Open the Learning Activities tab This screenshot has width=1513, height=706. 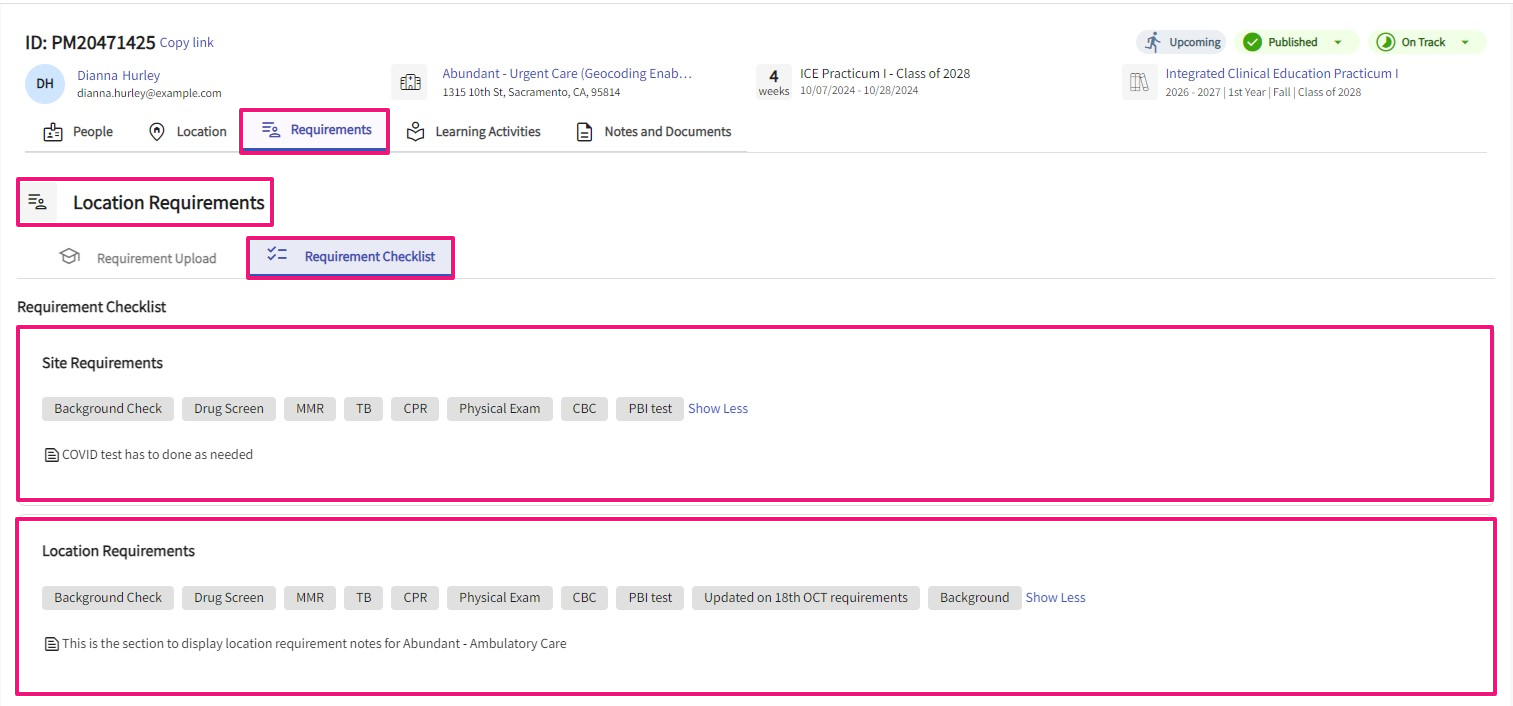pos(474,132)
